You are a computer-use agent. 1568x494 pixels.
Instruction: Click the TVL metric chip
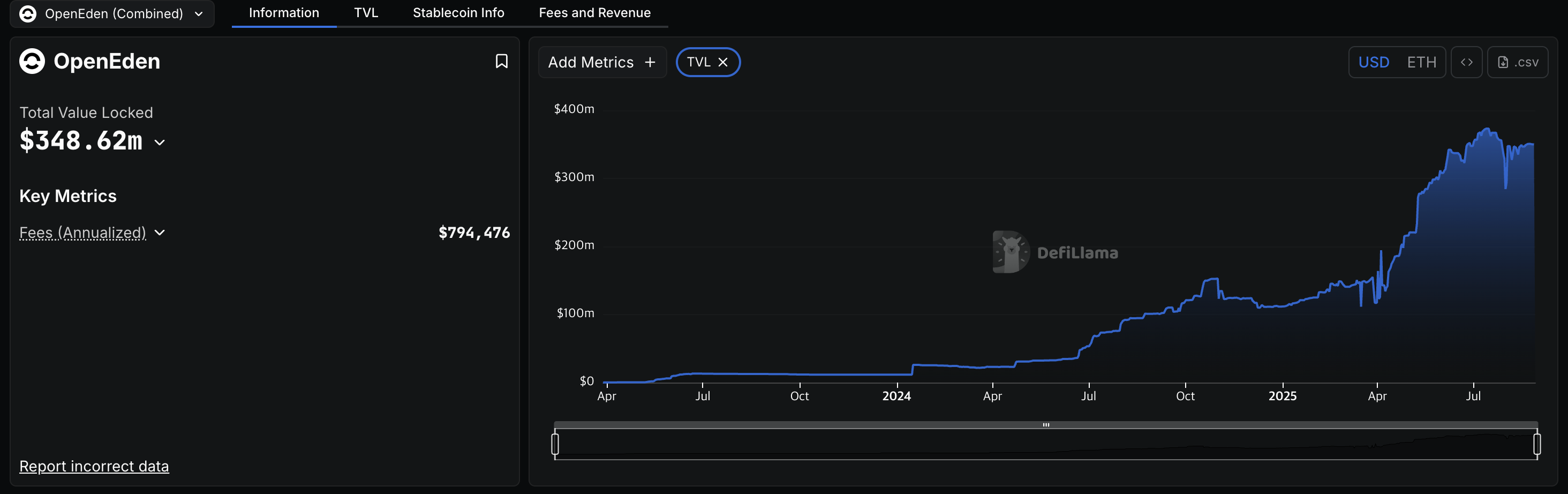[708, 62]
